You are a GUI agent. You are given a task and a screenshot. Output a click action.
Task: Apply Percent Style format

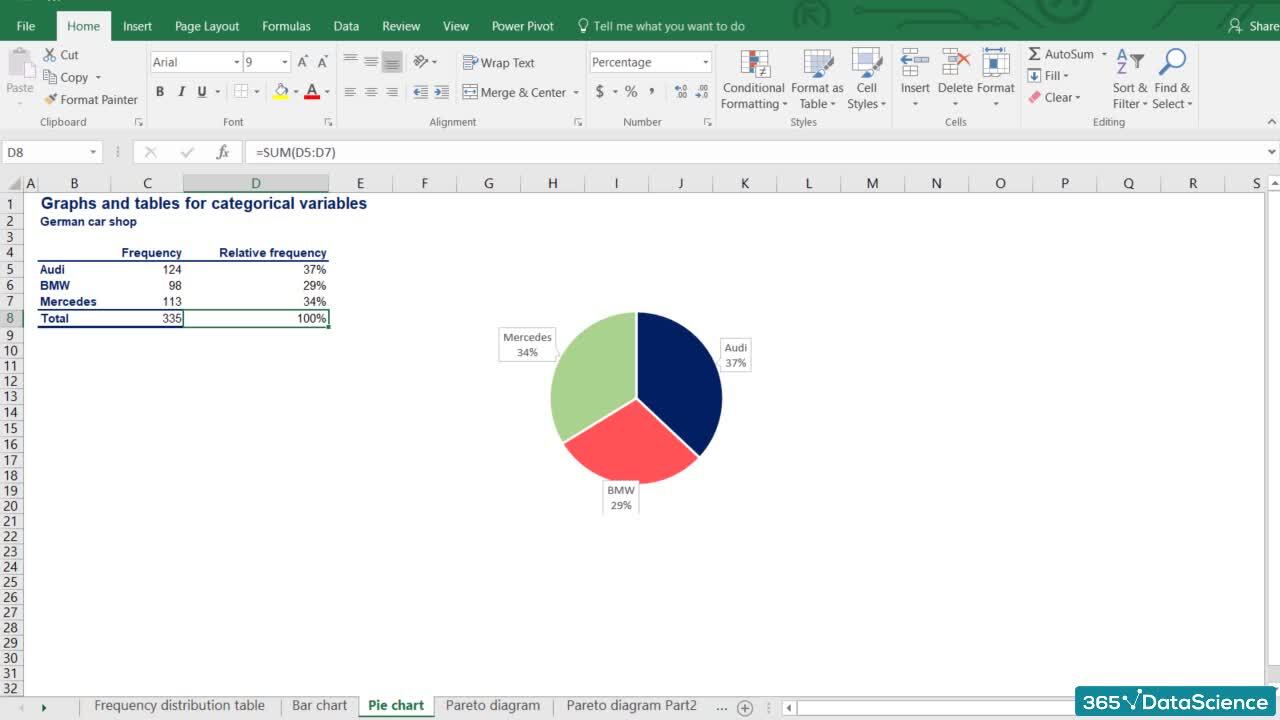pyautogui.click(x=631, y=91)
